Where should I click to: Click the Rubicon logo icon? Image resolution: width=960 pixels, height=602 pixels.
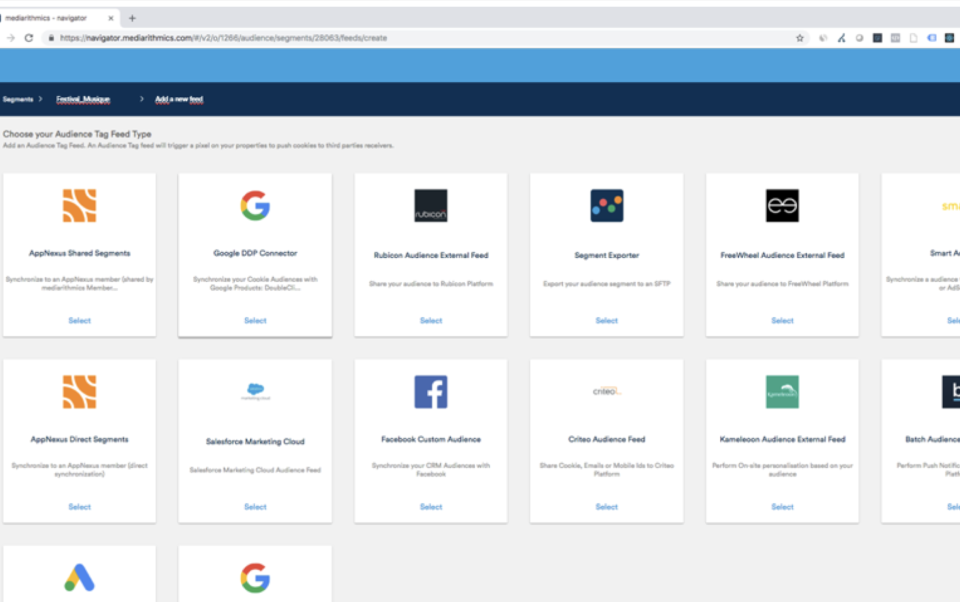[430, 205]
